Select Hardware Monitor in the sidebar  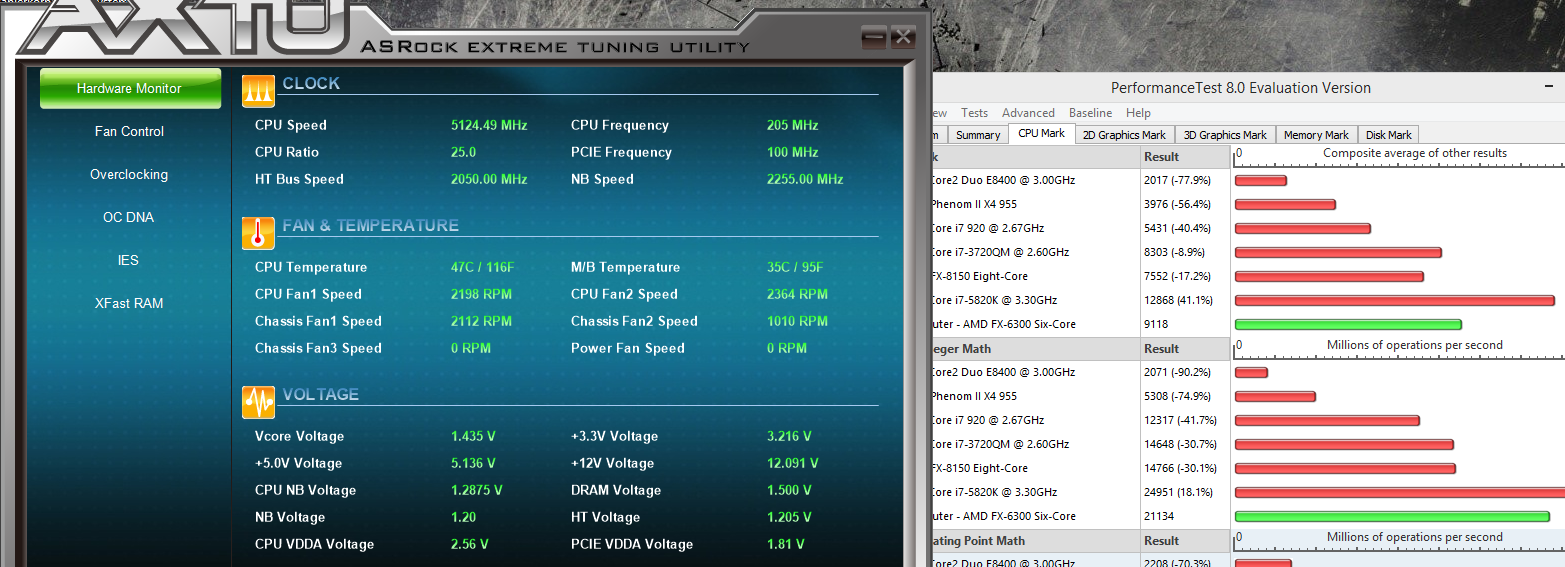[130, 88]
